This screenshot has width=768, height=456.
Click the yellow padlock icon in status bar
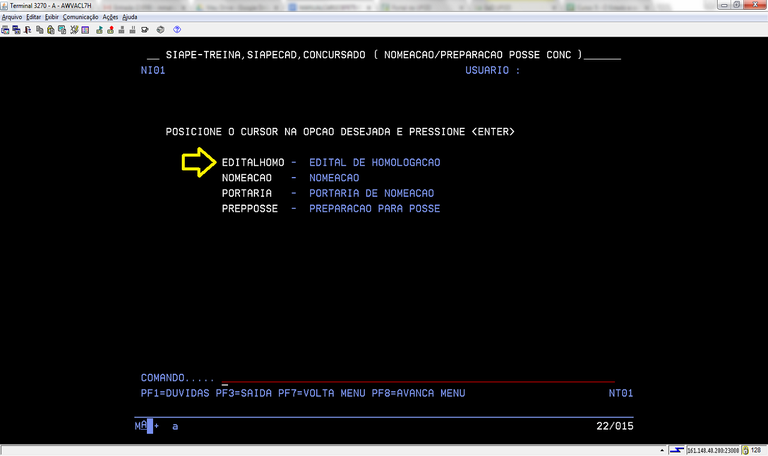(x=745, y=450)
